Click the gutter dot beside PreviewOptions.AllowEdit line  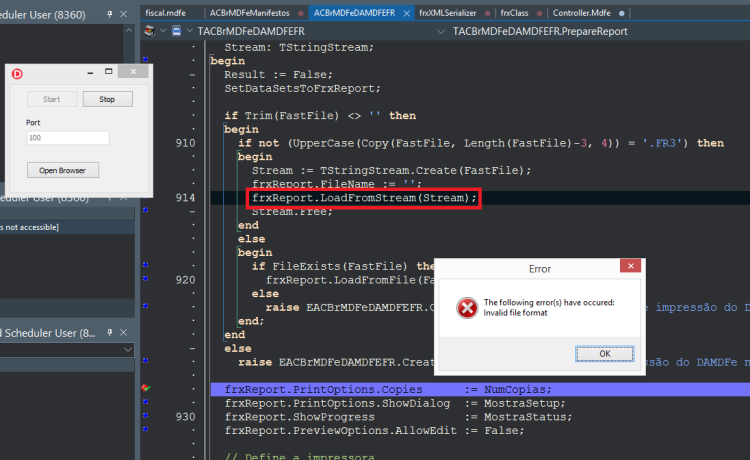146,429
